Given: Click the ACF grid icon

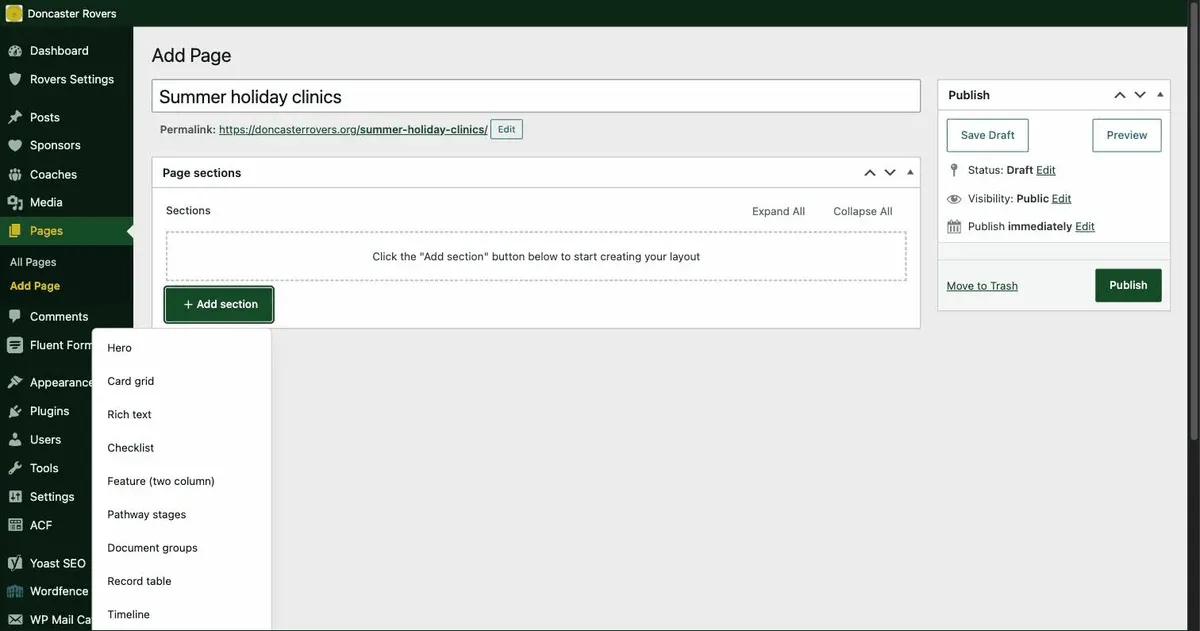Looking at the screenshot, I should point(15,525).
